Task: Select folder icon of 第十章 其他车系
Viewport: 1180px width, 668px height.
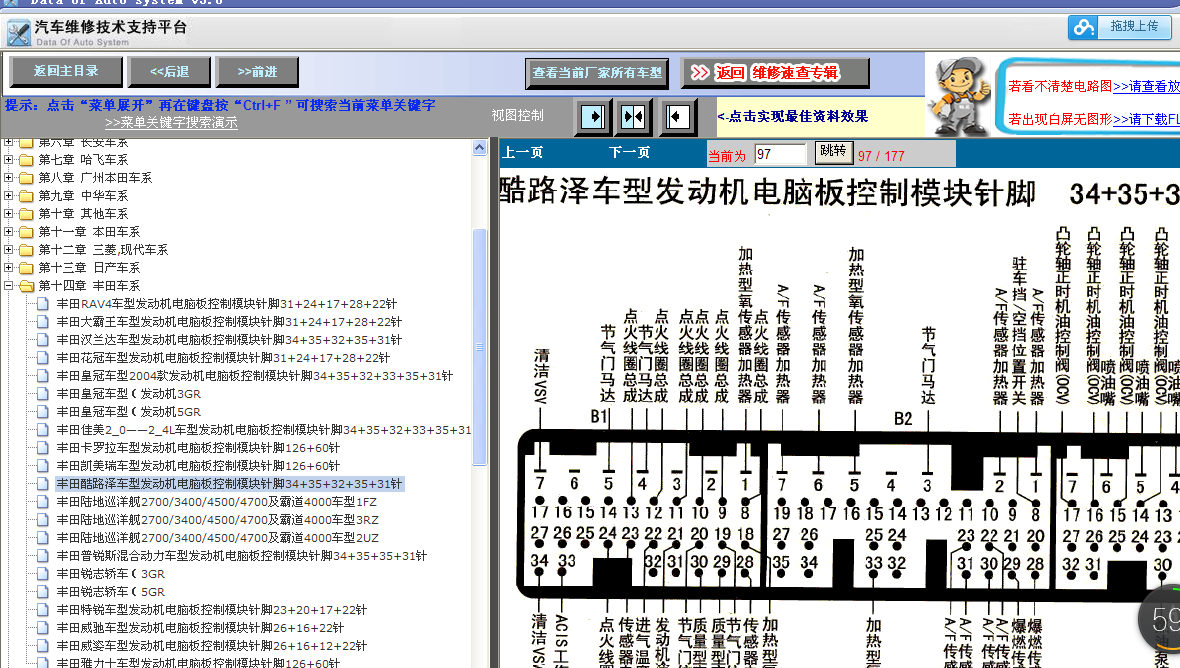Action: (x=26, y=214)
